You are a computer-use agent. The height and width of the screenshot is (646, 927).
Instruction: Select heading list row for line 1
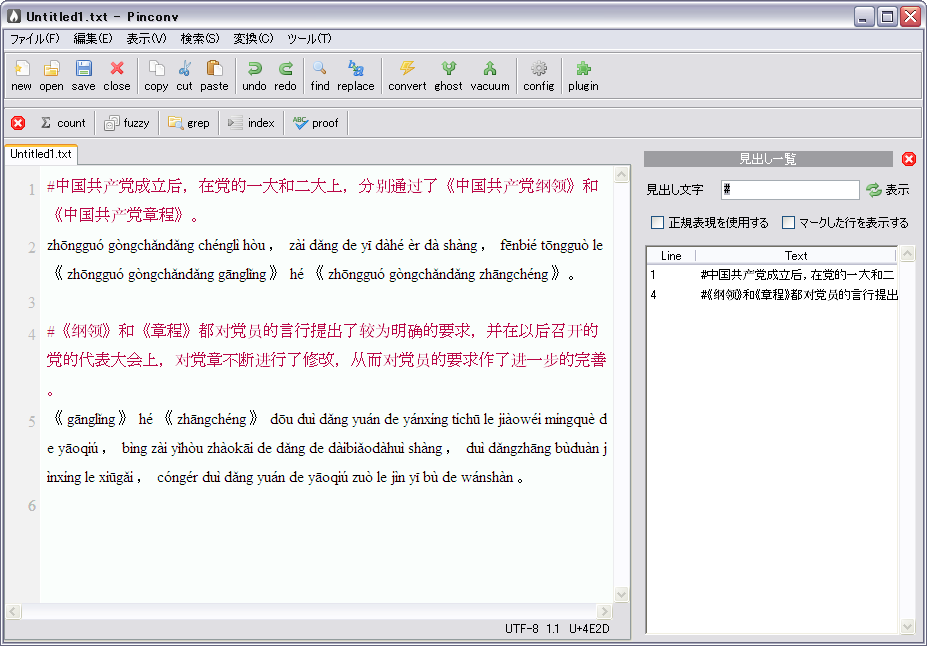(772, 275)
